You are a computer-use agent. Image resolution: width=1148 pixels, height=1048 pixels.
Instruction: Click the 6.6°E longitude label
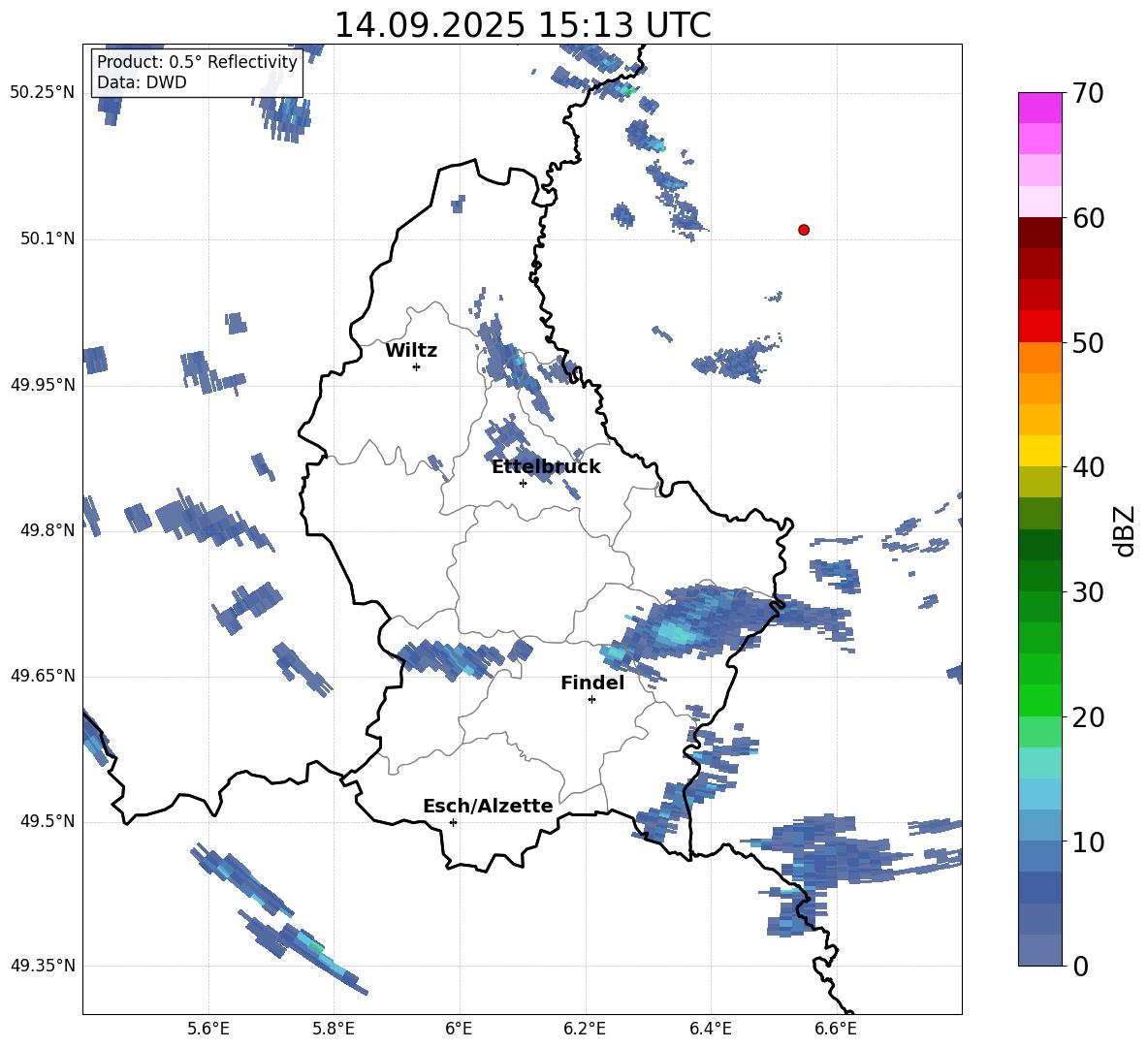tap(836, 1029)
